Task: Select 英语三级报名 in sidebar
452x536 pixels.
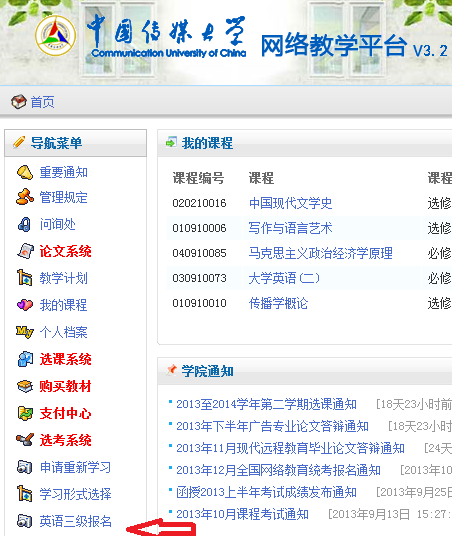Action: 75,521
